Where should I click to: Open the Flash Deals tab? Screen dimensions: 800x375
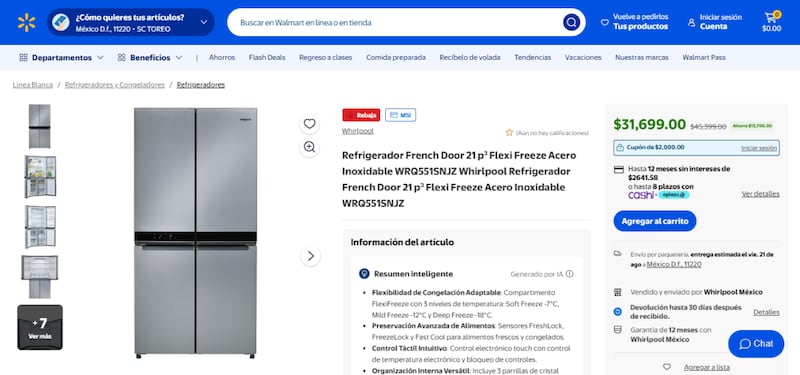coord(267,58)
